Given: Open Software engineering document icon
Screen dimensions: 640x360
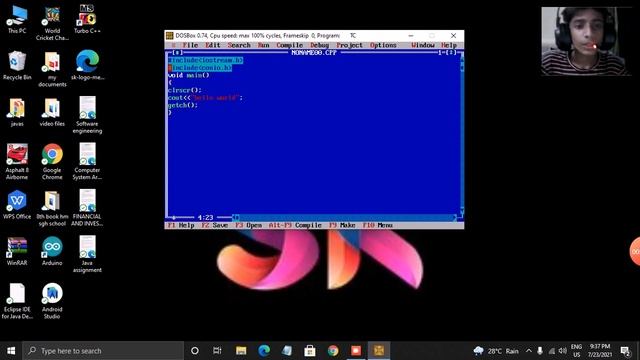Looking at the screenshot, I should tap(87, 115).
